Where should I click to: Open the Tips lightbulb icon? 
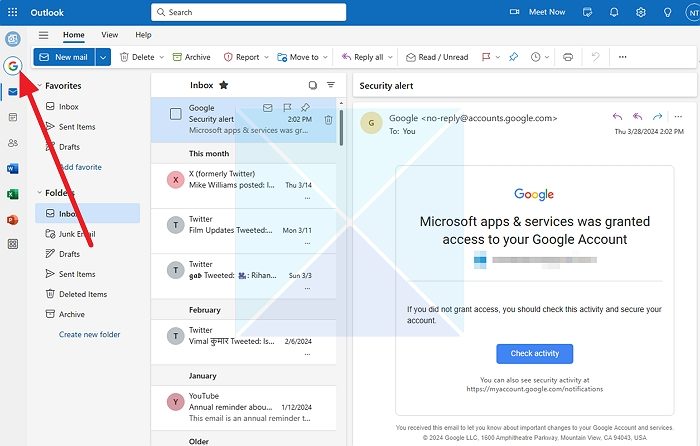[x=667, y=12]
